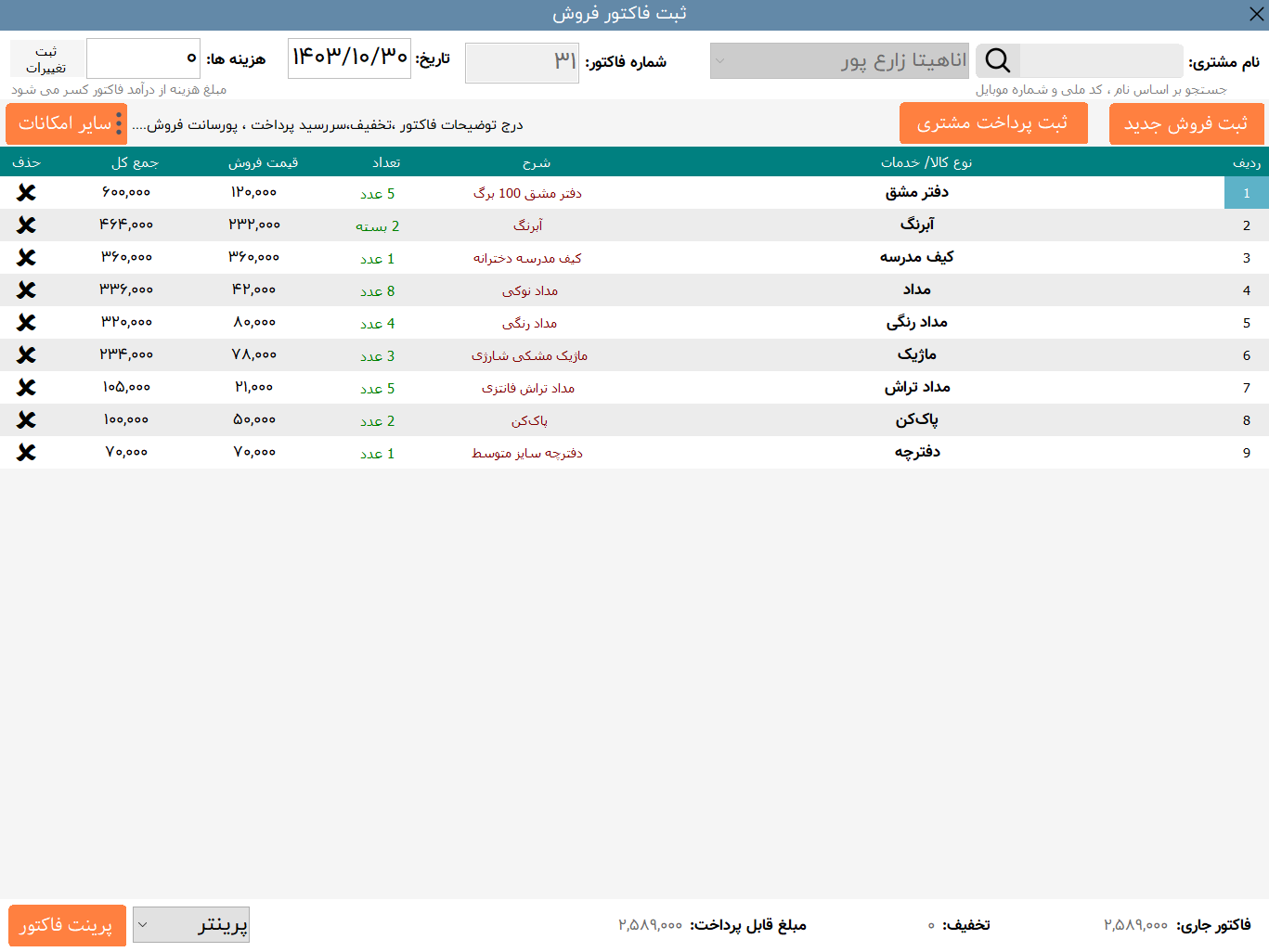Click quantity 2 بسته for آبرنگ
1269x952 pixels.
[377, 225]
